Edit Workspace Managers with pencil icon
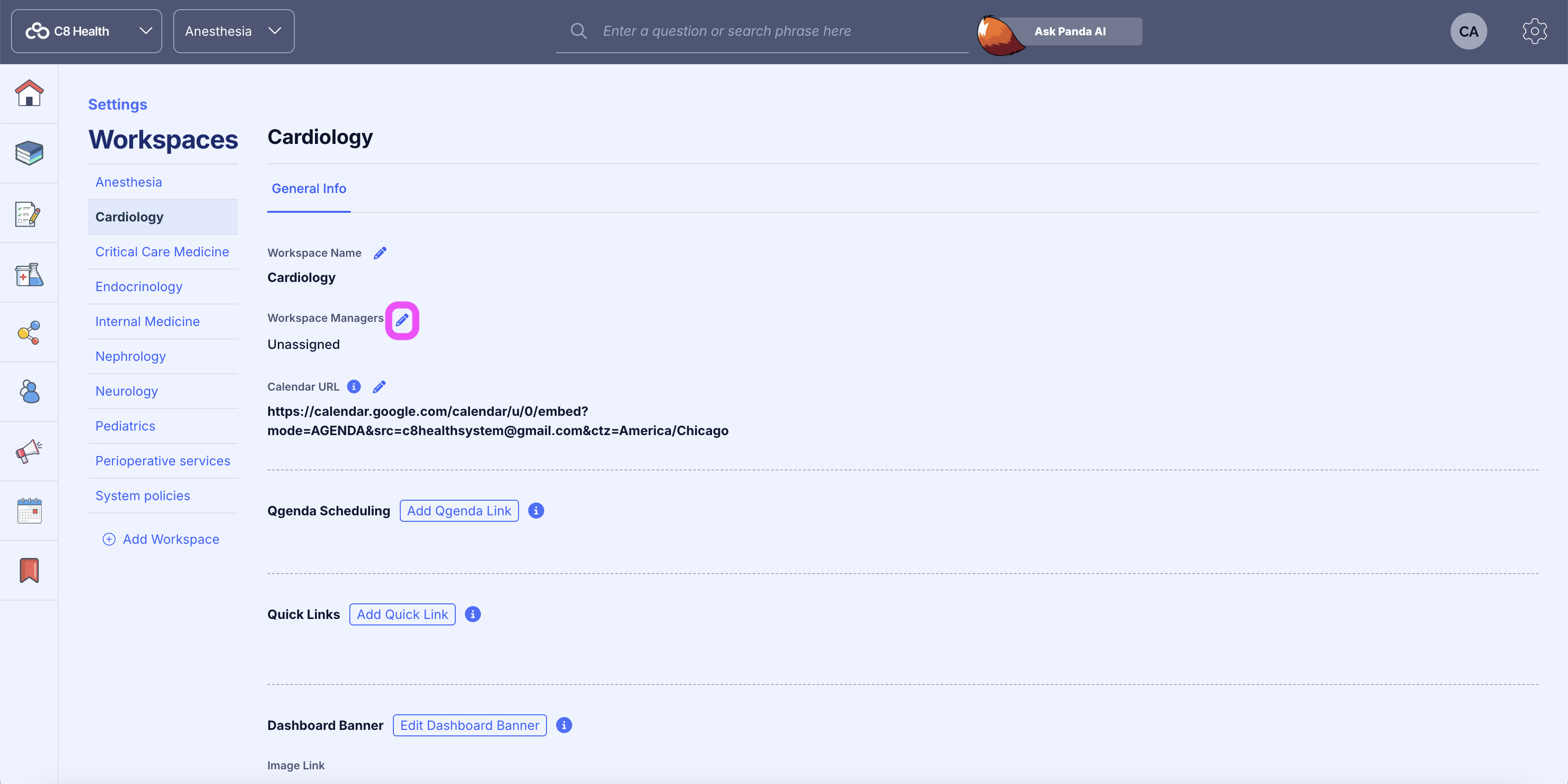The width and height of the screenshot is (1568, 784). coord(403,320)
